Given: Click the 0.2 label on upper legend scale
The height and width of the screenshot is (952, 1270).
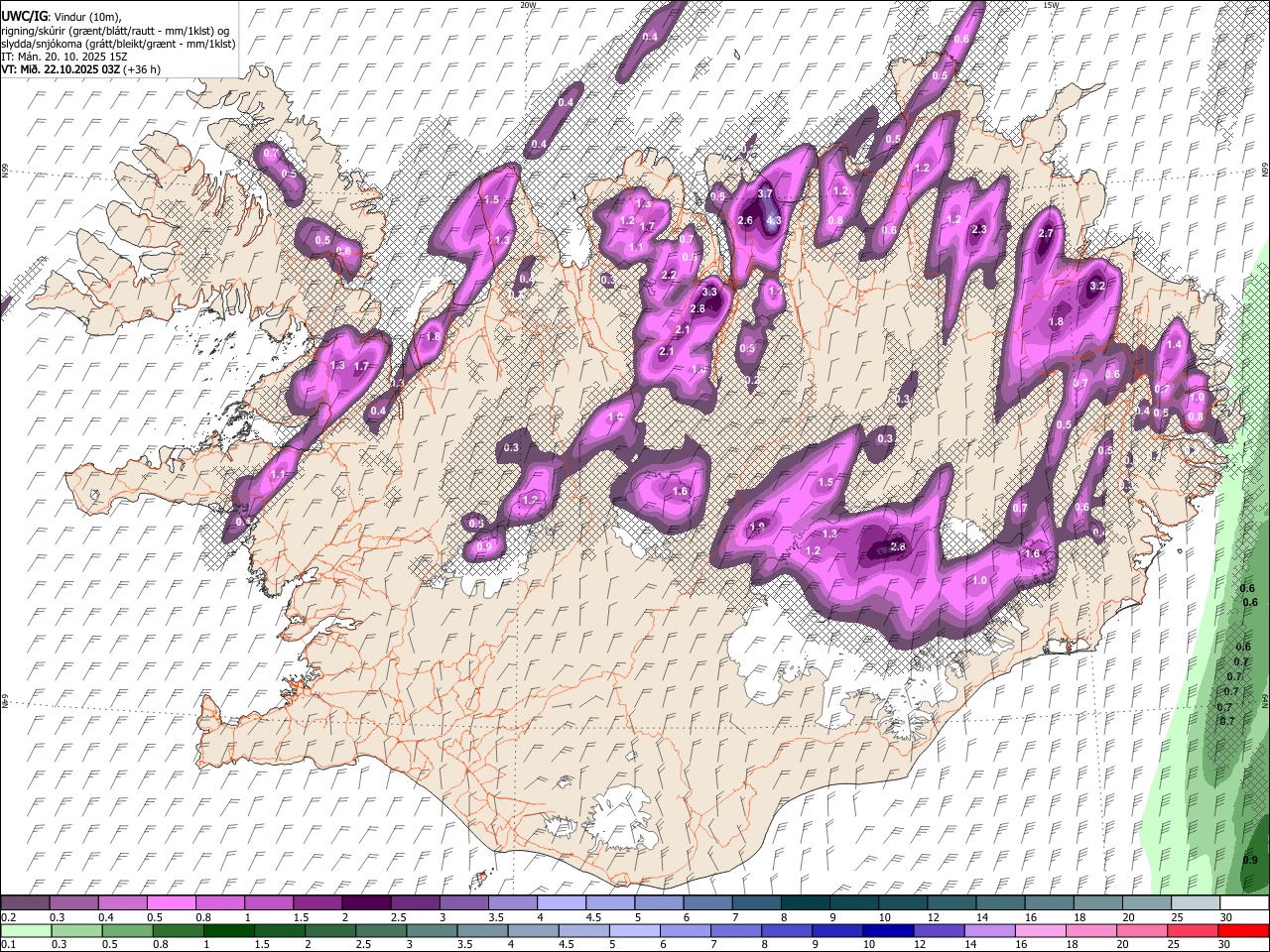Looking at the screenshot, I should click(8, 917).
